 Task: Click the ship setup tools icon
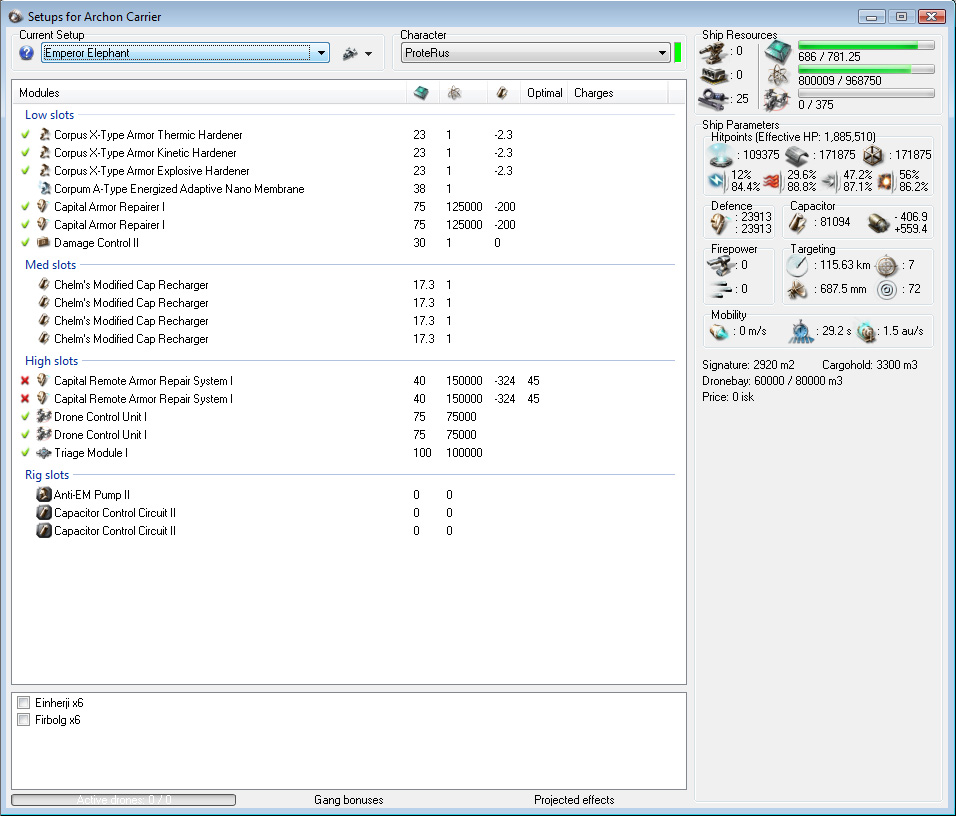[x=350, y=54]
